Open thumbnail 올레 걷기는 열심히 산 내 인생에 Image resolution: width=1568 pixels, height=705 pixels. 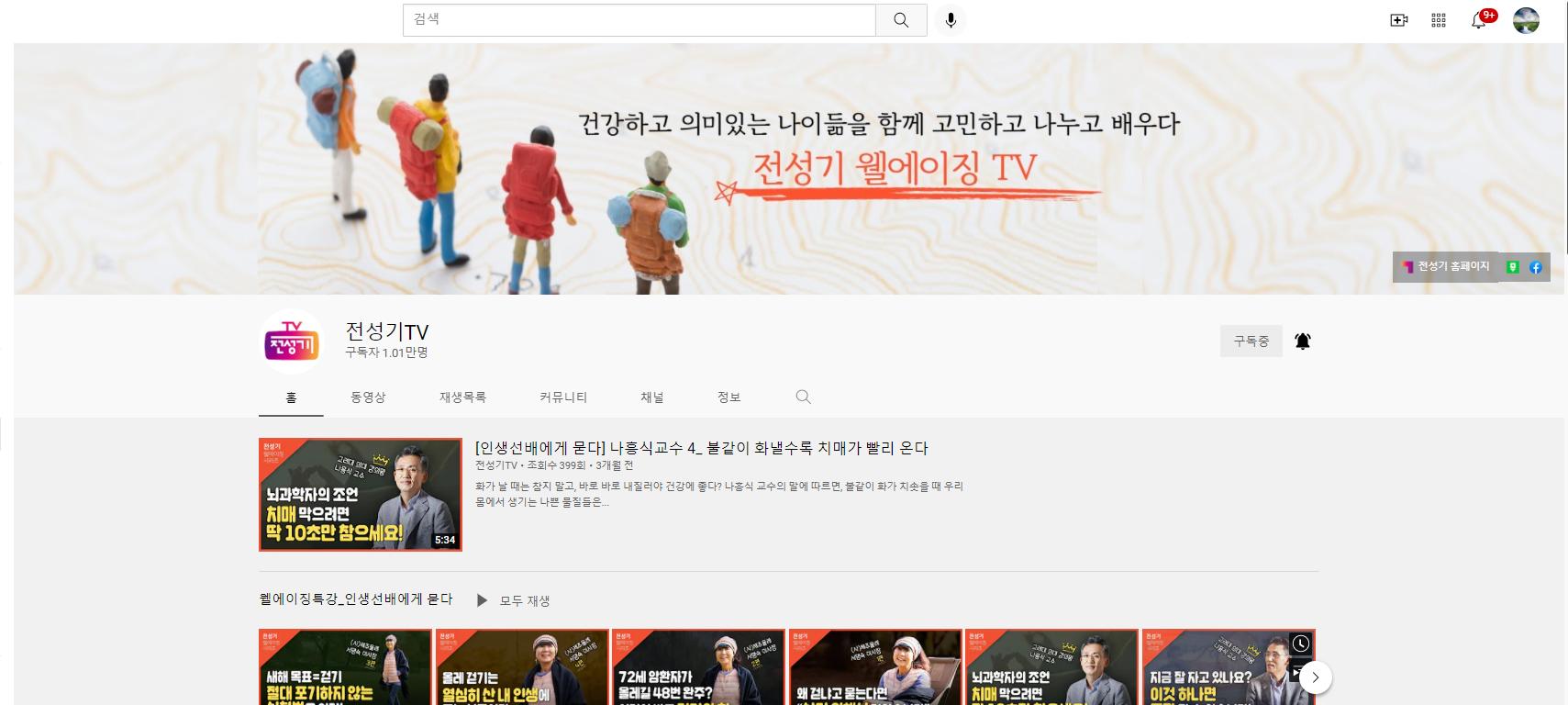[522, 666]
